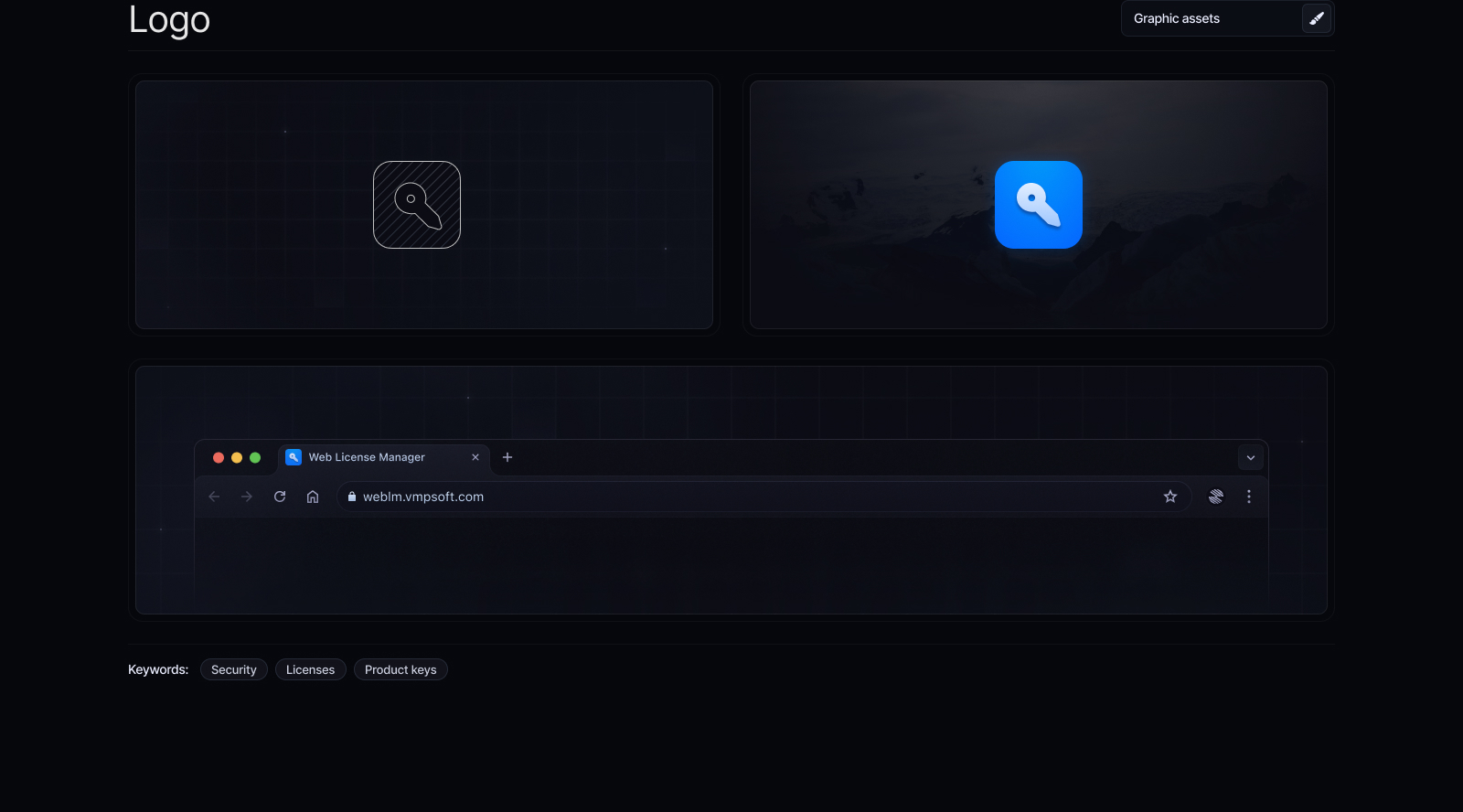
Task: Click the striped globe extension icon
Action: click(x=1216, y=497)
